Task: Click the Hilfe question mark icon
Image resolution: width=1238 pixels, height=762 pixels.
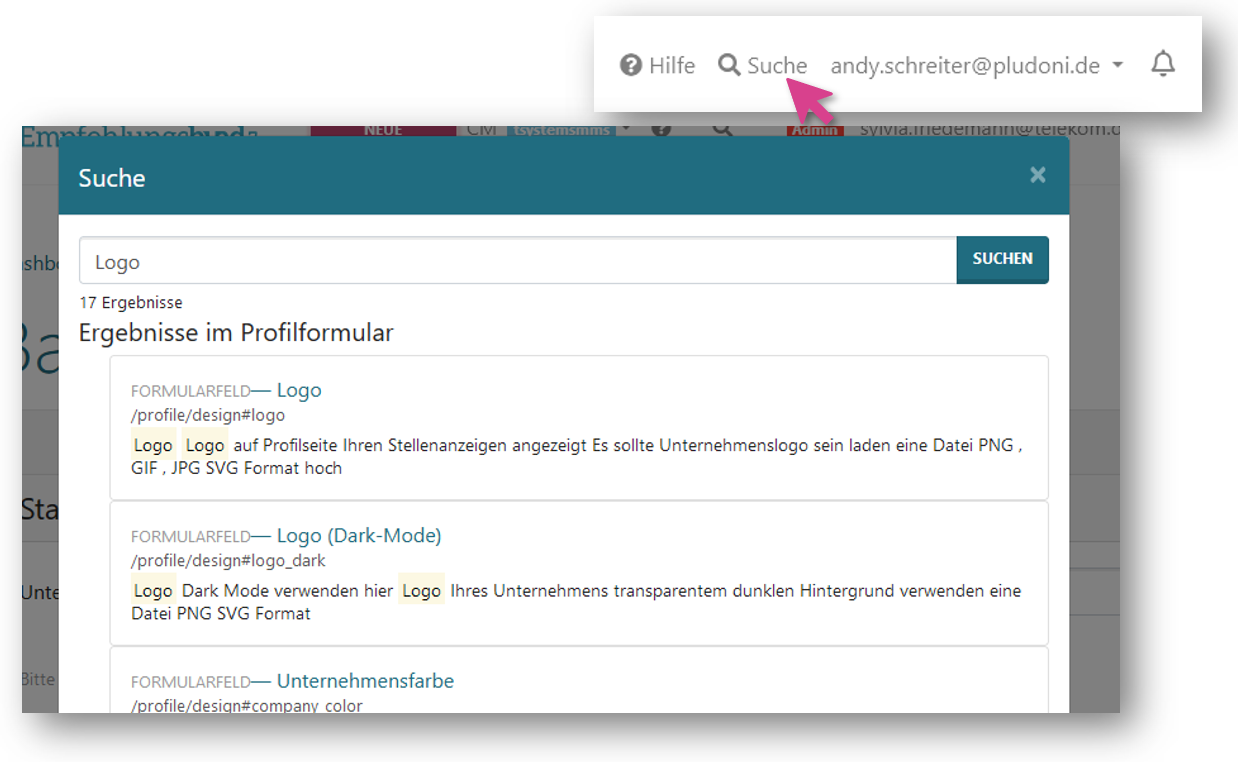Action: [x=630, y=66]
